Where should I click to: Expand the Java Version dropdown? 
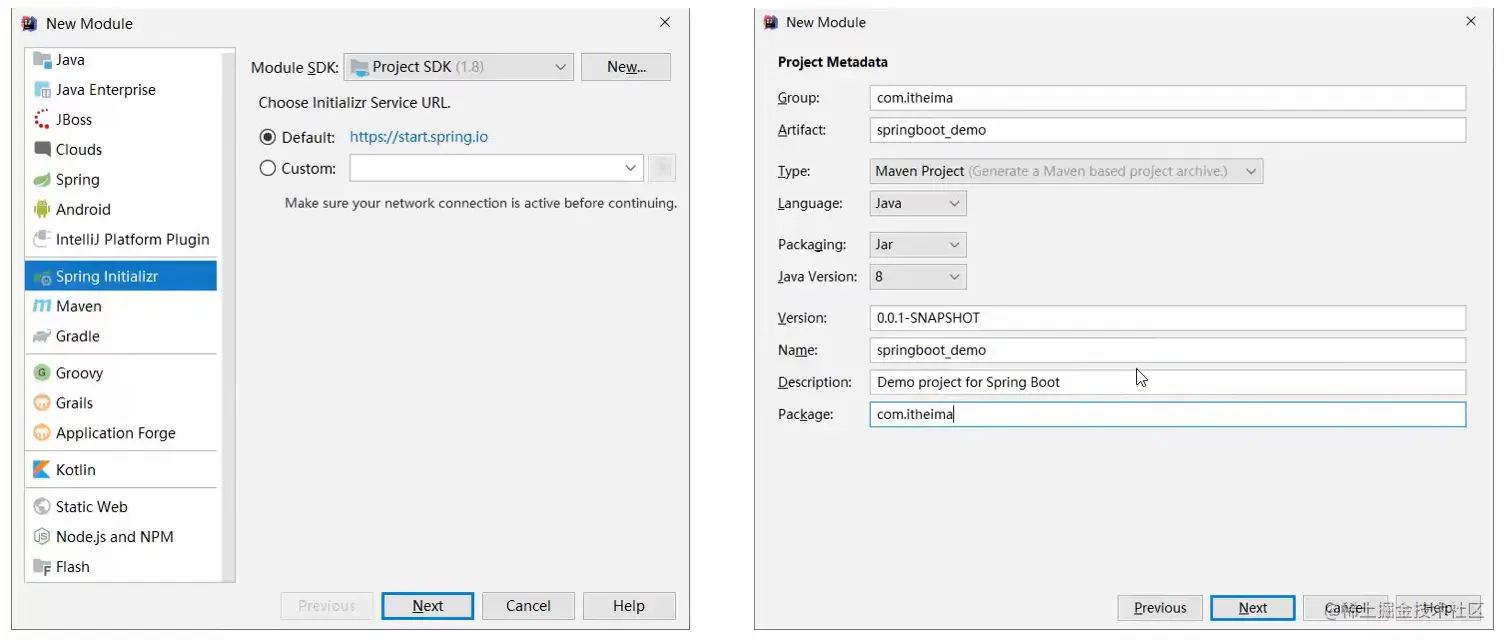tap(918, 277)
